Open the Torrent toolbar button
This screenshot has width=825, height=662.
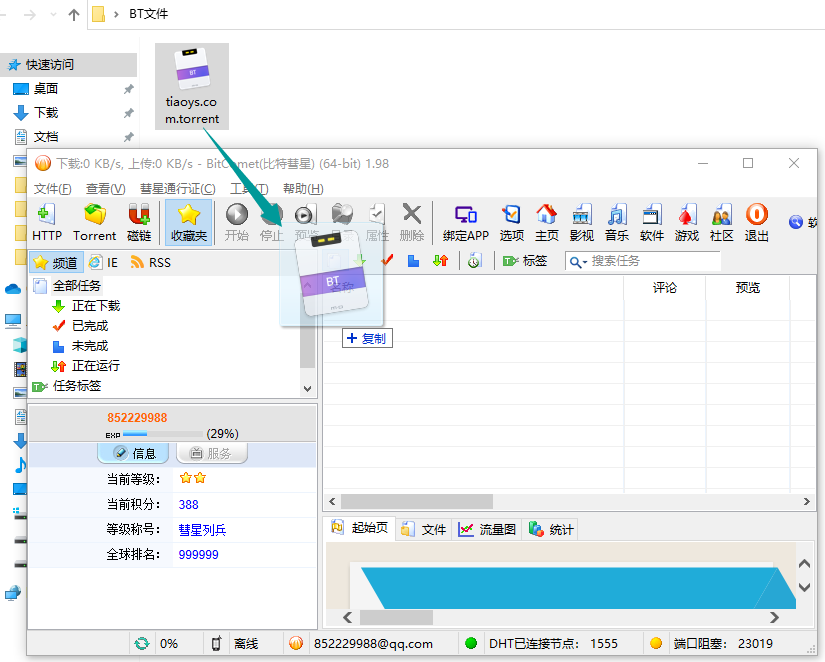(95, 223)
